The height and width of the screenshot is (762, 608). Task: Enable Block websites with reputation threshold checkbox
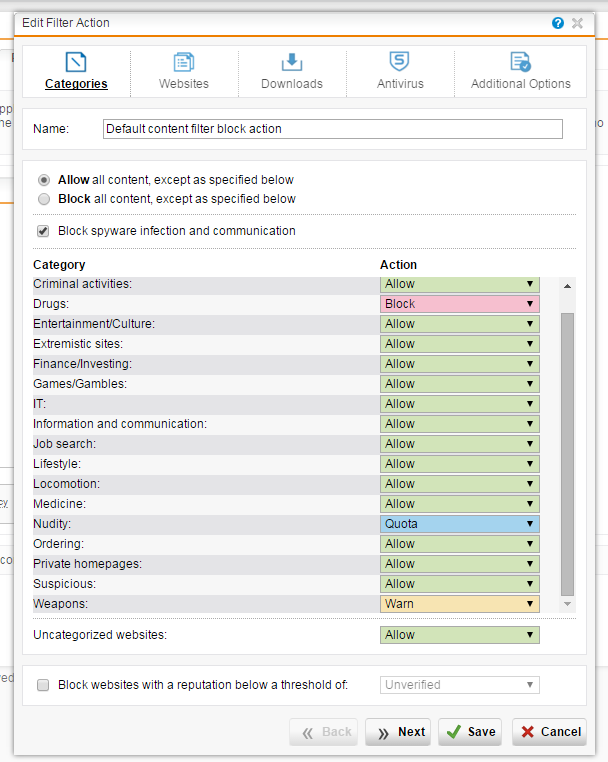coord(43,685)
